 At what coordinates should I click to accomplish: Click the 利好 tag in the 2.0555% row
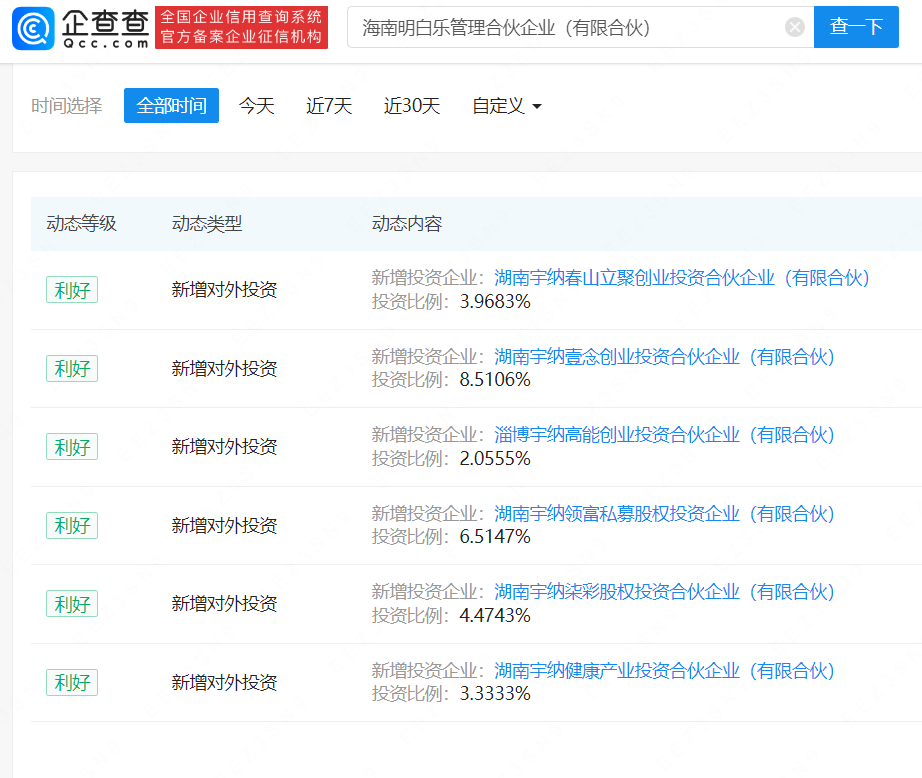coord(72,447)
